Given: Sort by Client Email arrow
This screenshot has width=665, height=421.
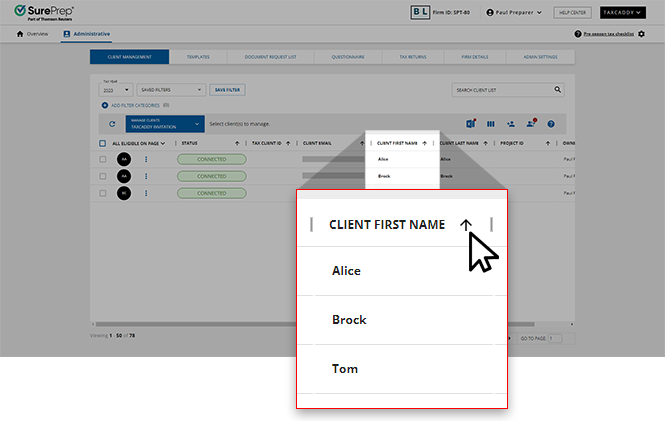Looking at the screenshot, I should [362, 143].
